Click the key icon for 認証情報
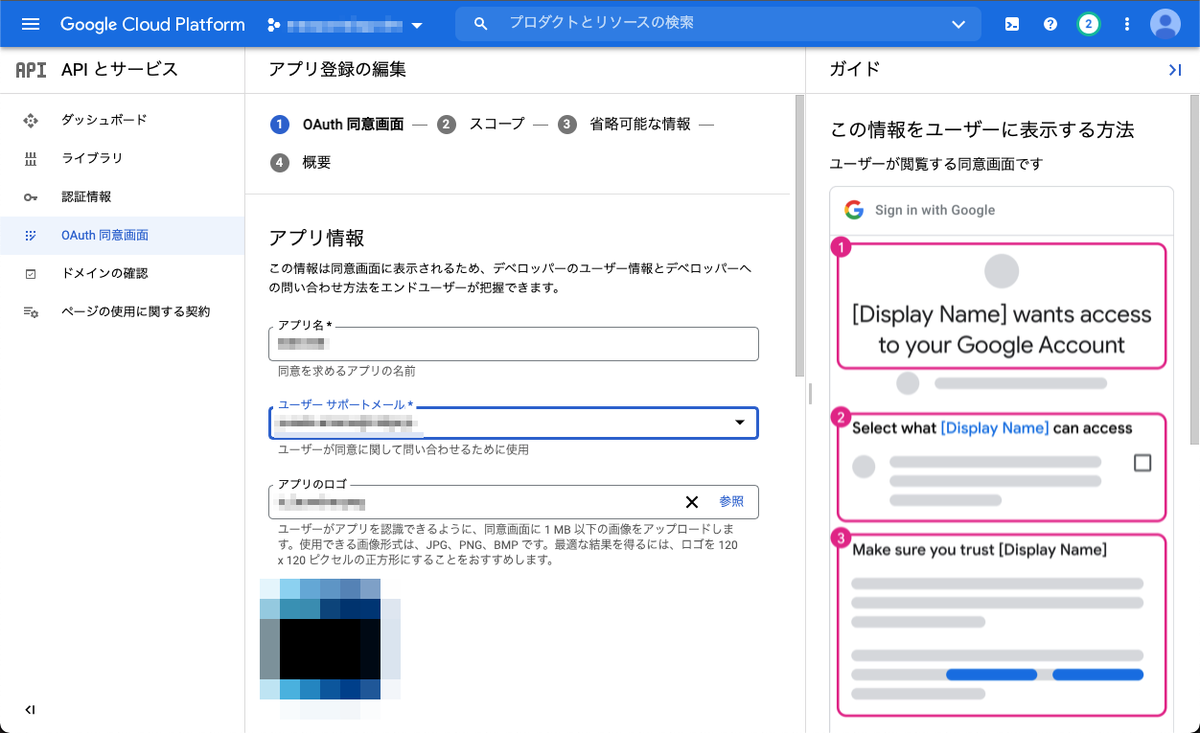Image resolution: width=1200 pixels, height=733 pixels. [x=30, y=197]
